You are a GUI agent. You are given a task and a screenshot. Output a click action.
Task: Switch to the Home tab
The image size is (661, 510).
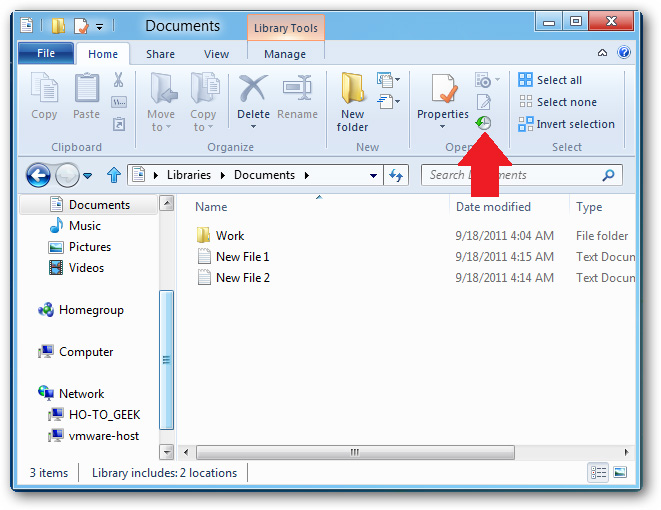(103, 54)
